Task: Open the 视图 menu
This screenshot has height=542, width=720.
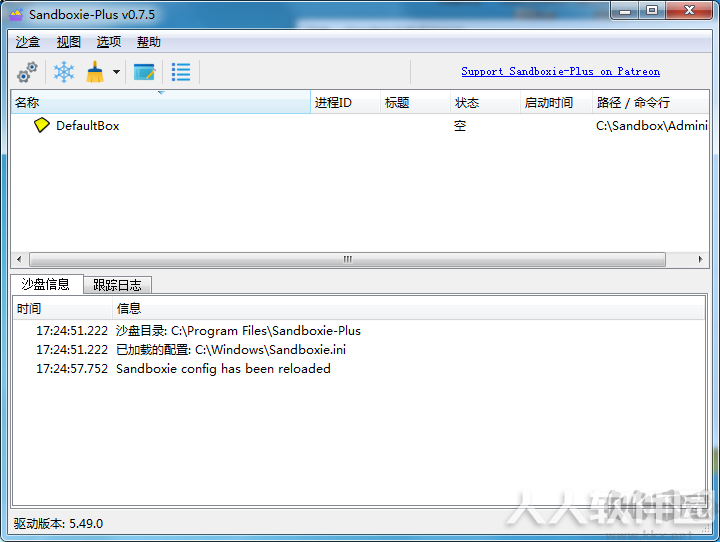Action: click(68, 42)
